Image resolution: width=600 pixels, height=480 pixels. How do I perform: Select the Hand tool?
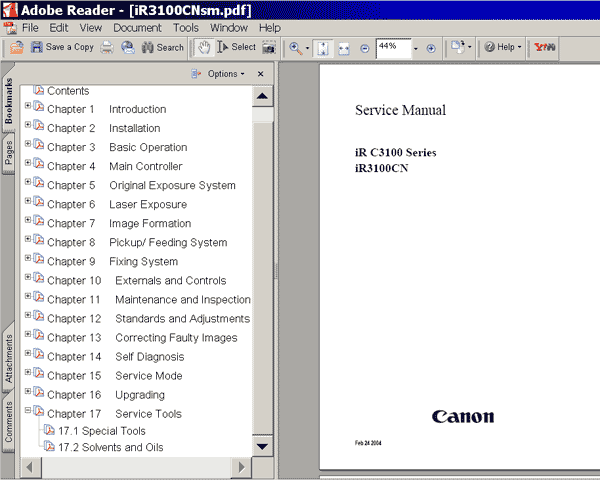(204, 48)
